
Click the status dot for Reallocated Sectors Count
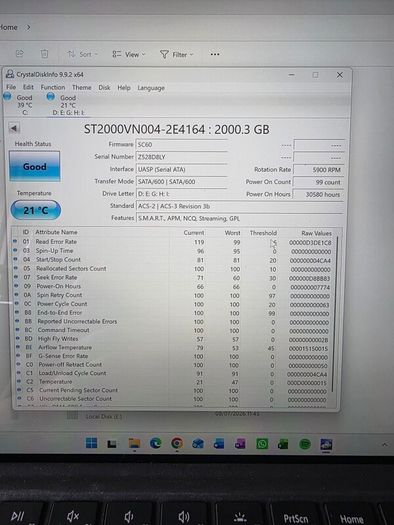tap(16, 268)
